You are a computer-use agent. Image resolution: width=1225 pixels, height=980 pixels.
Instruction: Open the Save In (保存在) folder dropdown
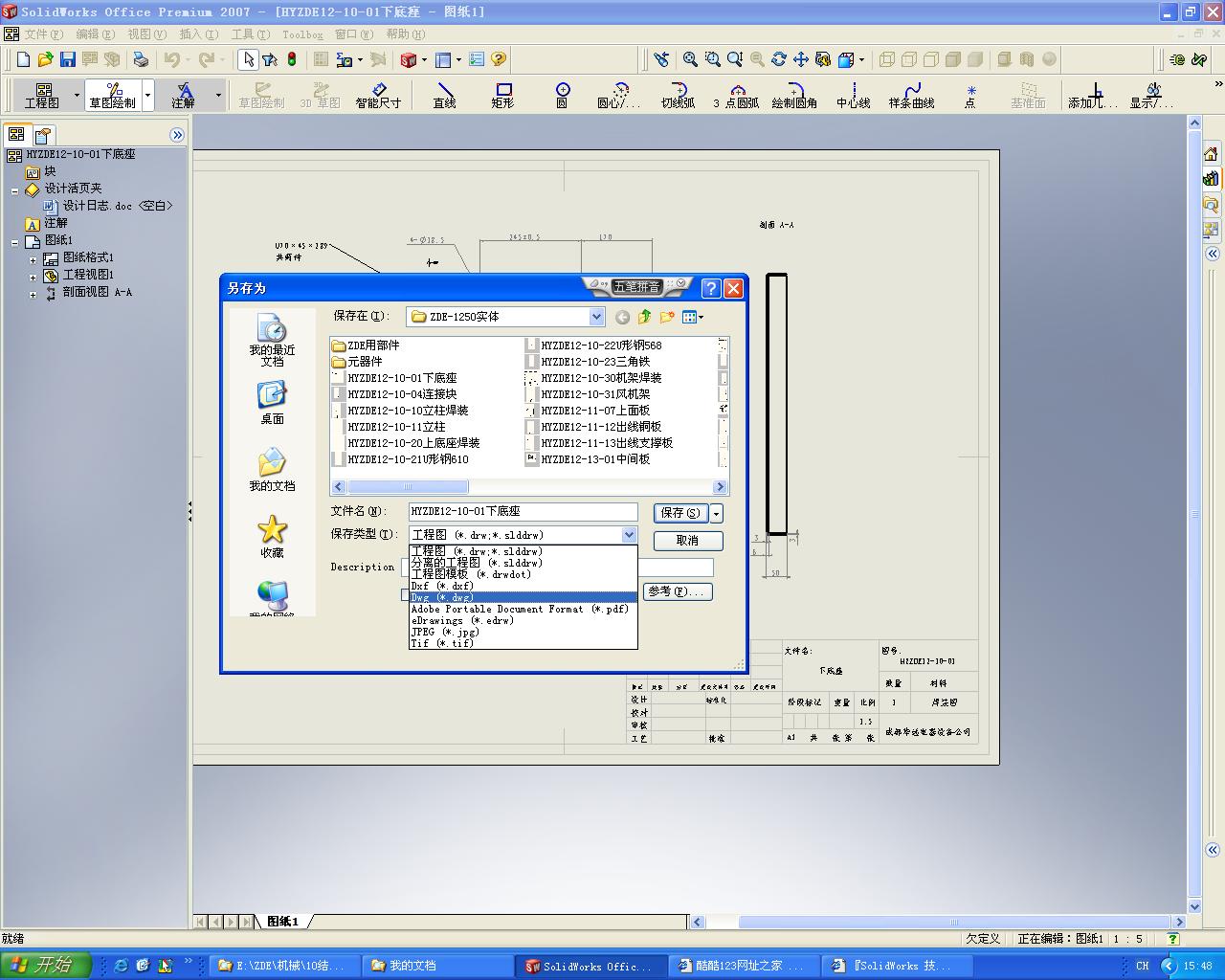click(596, 317)
